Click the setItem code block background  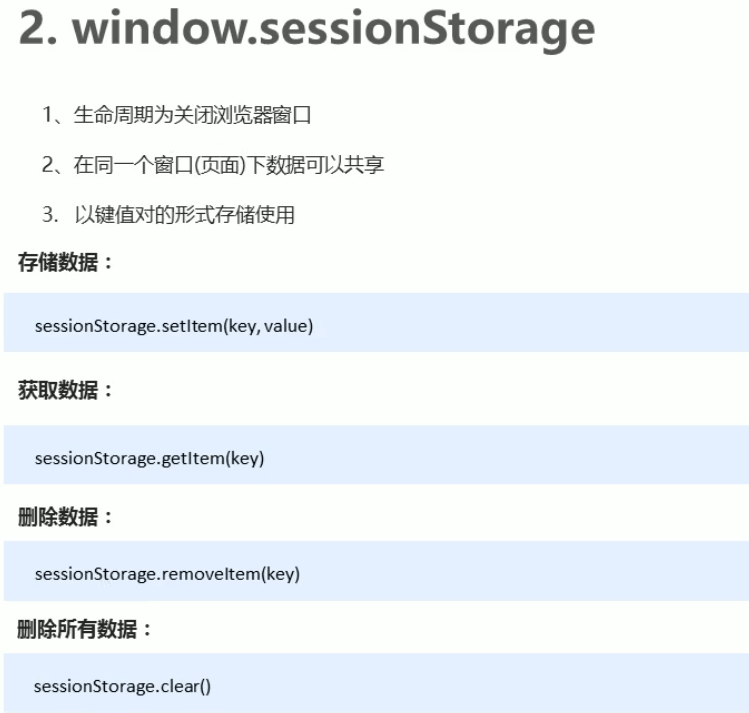tap(376, 322)
